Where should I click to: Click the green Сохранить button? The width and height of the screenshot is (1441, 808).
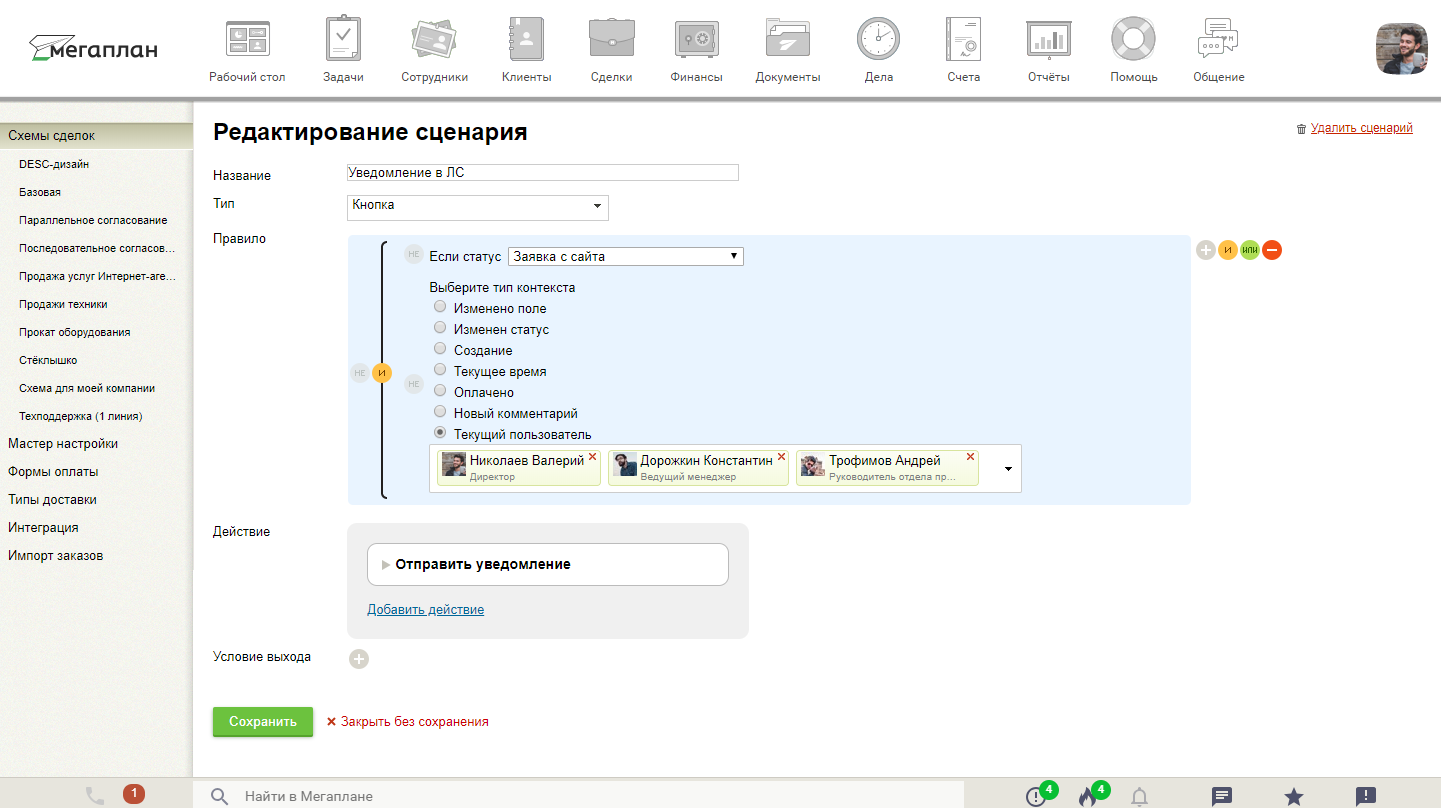(x=263, y=721)
